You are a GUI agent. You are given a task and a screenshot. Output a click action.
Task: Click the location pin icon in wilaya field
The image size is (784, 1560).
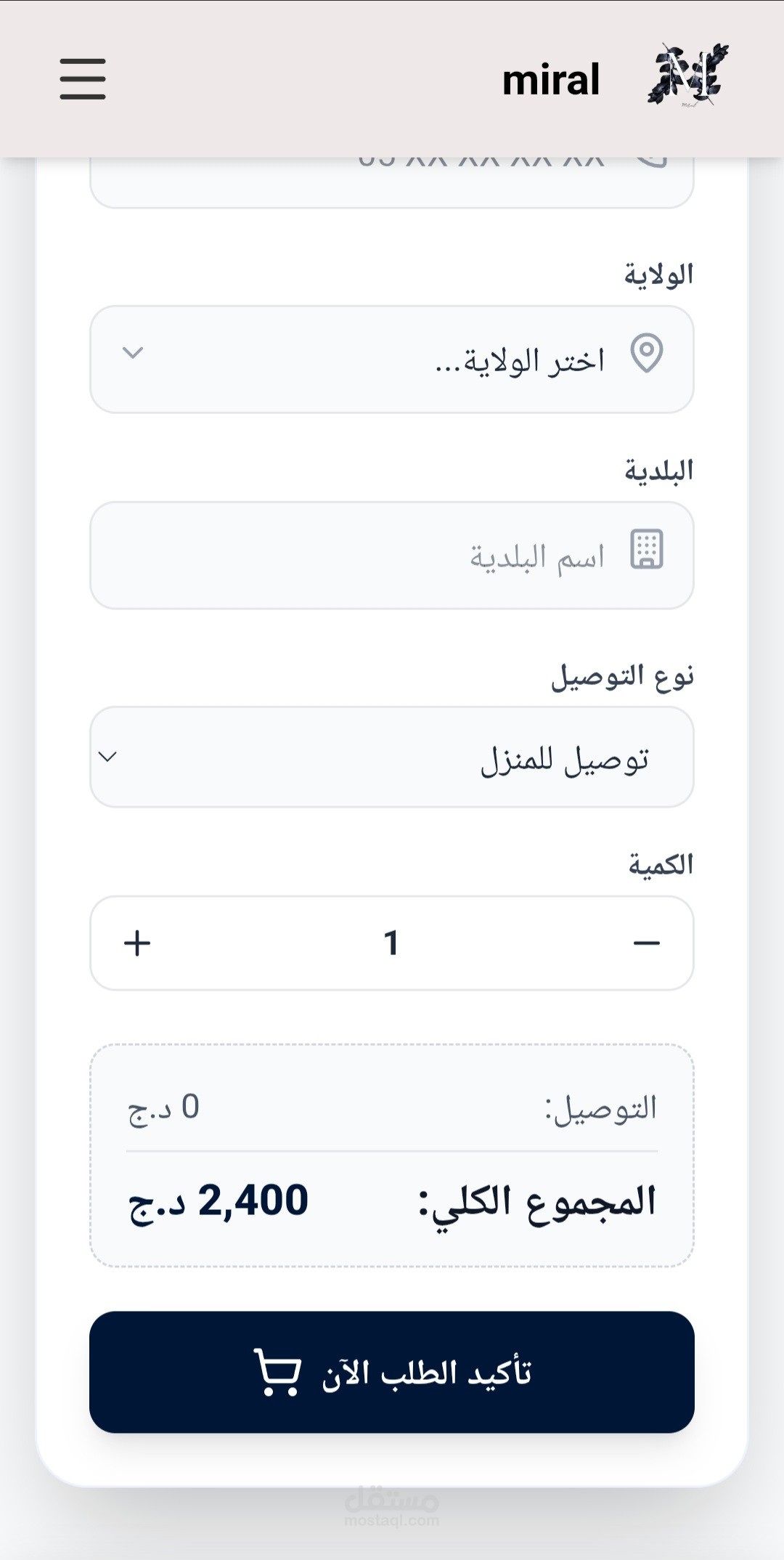646,354
